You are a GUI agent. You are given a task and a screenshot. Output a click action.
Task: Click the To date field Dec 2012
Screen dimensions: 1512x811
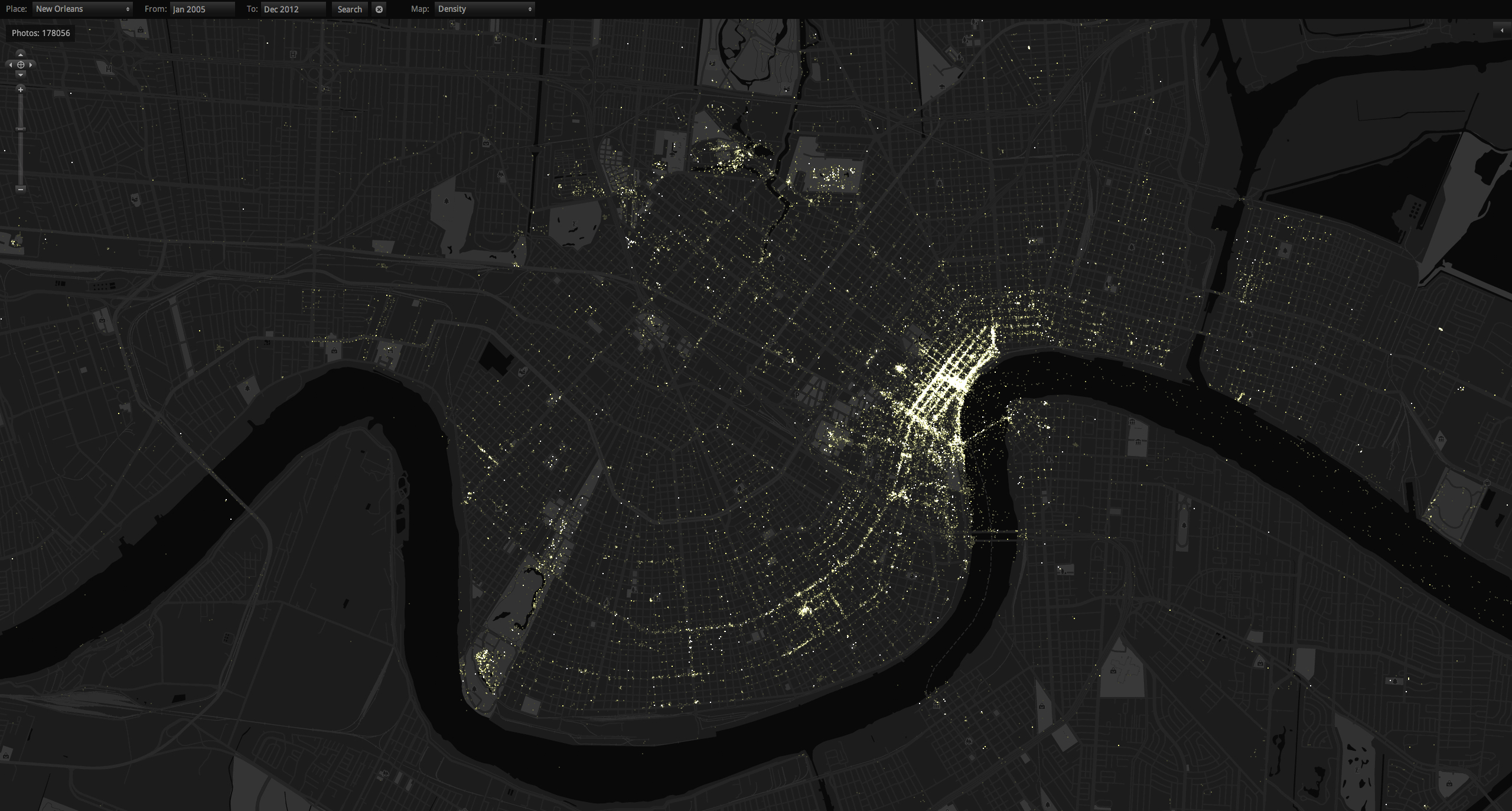click(293, 9)
